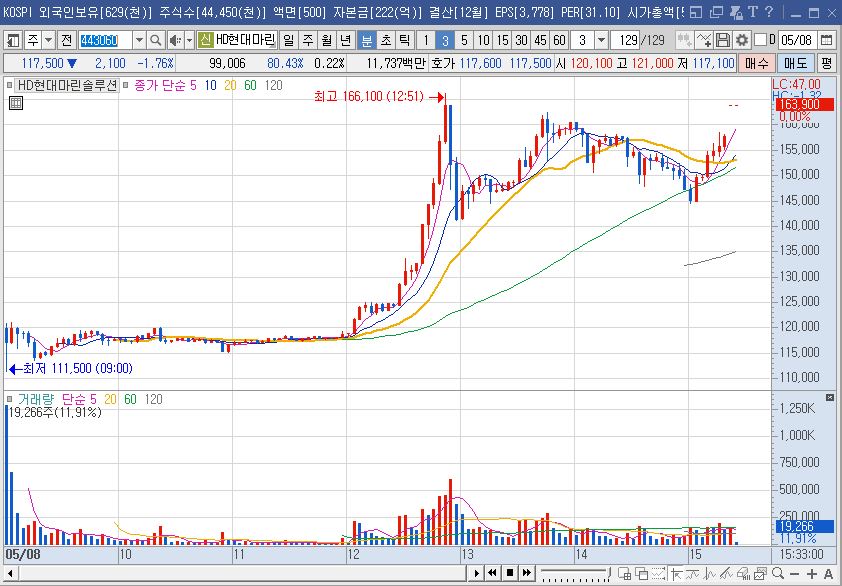Image resolution: width=842 pixels, height=586 pixels.
Task: Click the window split grid icon
Action: click(624, 574)
